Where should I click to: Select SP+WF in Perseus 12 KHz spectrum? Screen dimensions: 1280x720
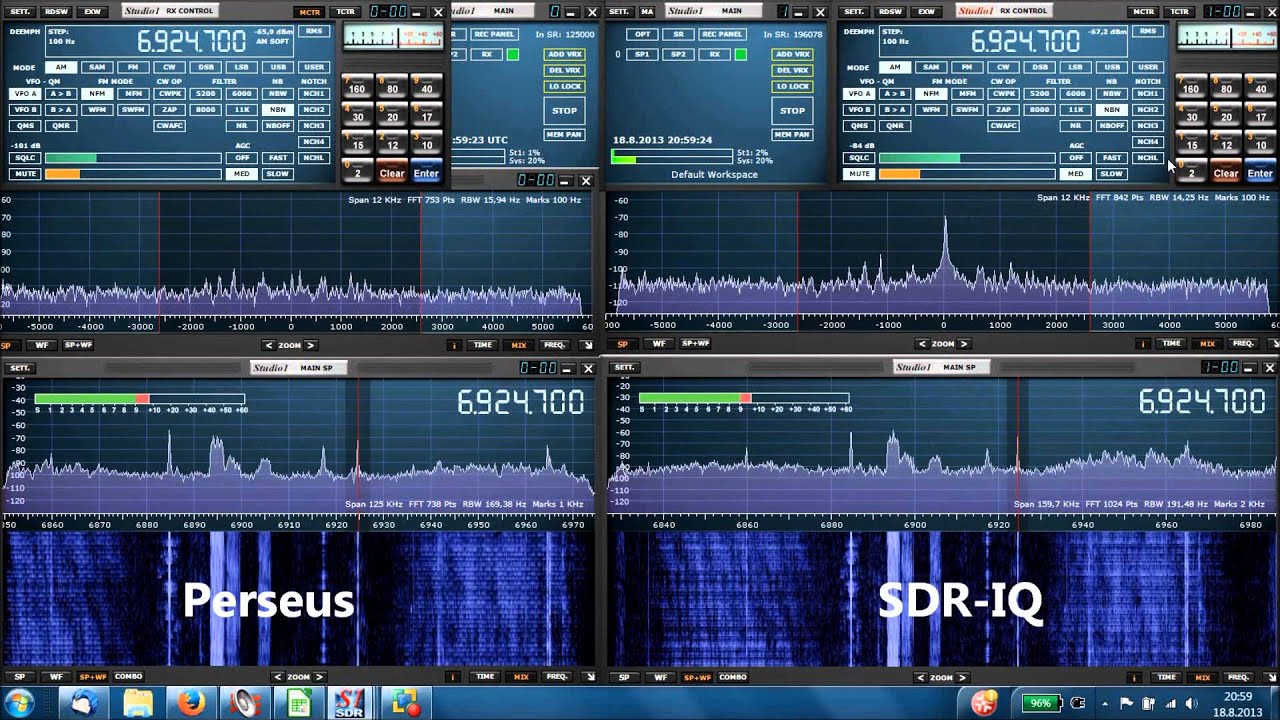point(78,344)
